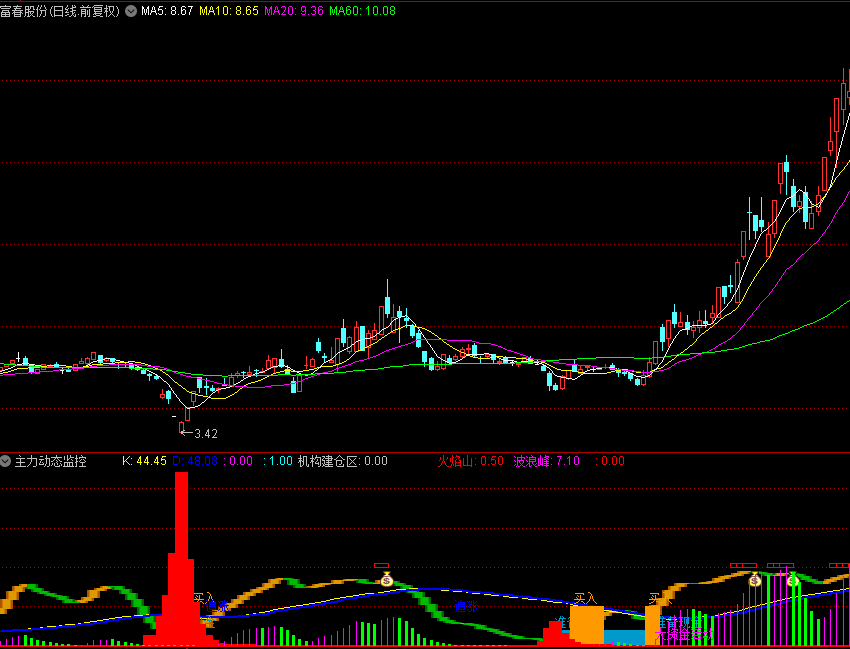Viewport: 850px width, 649px height.
Task: Click the 火焰山: 0.50 readout
Action: click(471, 461)
